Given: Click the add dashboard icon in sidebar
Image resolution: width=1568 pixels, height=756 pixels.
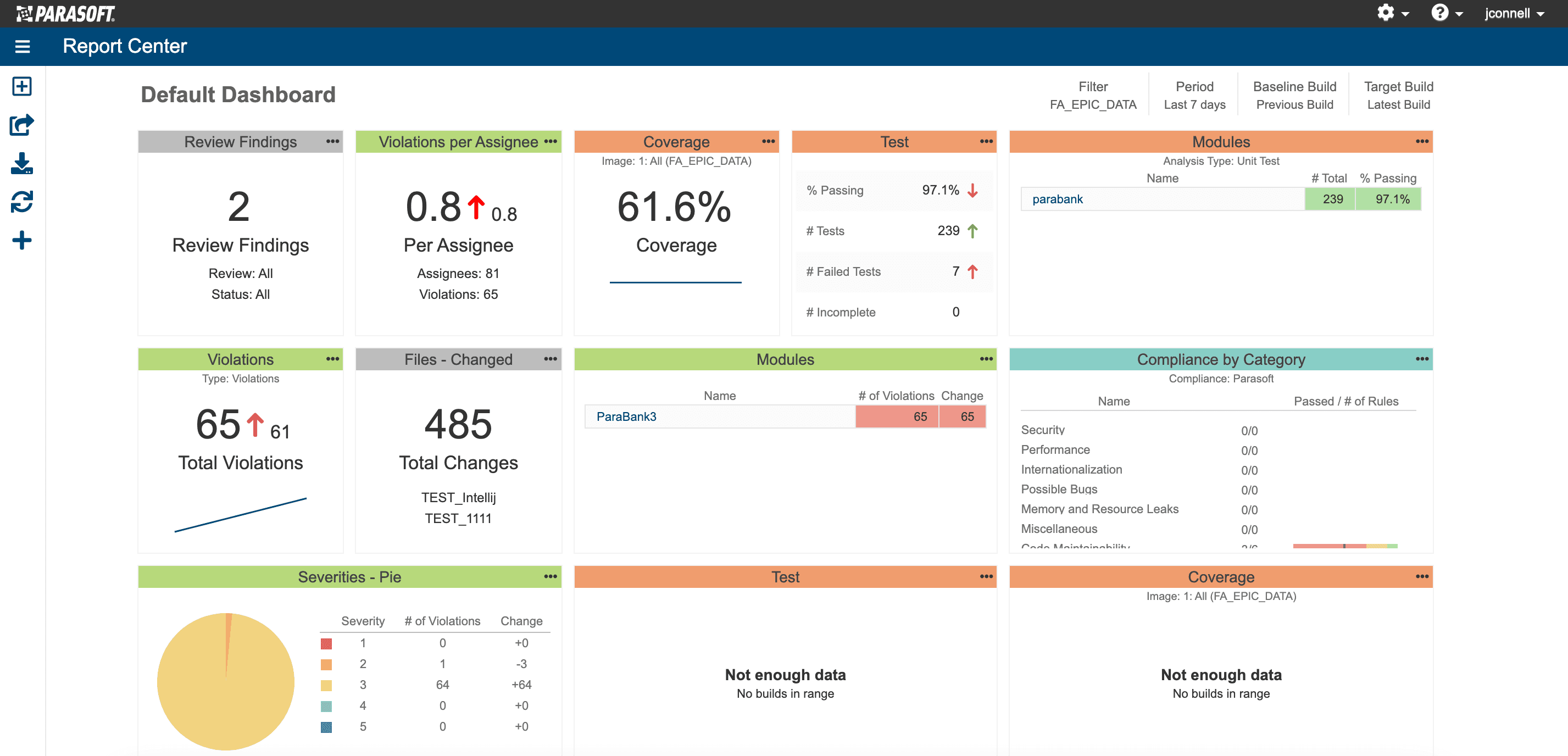Looking at the screenshot, I should 22,86.
